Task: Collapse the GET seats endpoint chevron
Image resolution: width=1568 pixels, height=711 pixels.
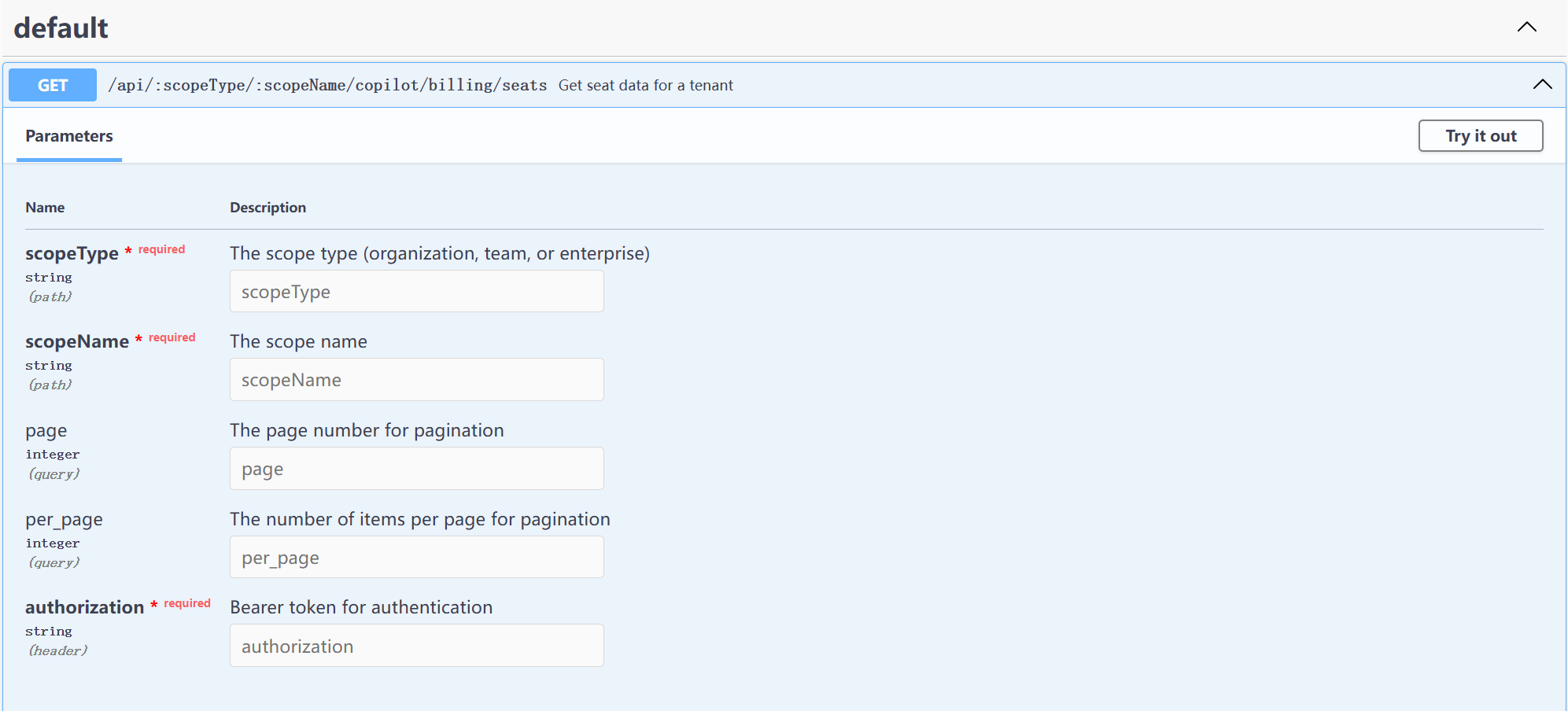Action: (1542, 84)
